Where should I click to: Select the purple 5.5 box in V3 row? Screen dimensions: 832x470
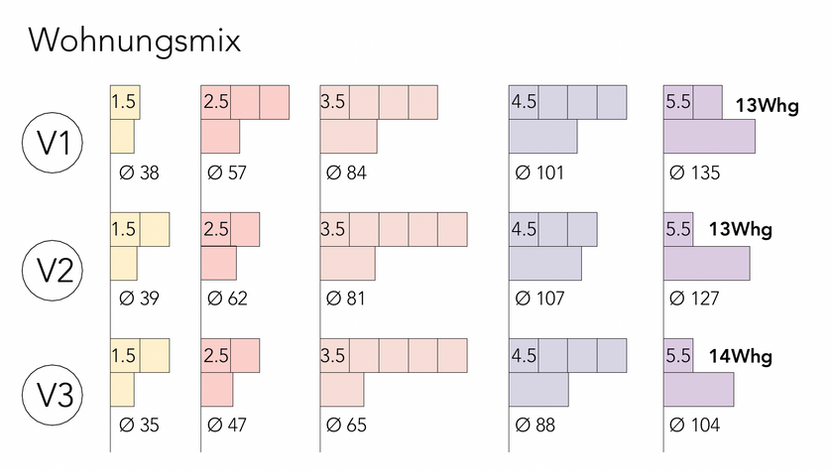click(678, 355)
